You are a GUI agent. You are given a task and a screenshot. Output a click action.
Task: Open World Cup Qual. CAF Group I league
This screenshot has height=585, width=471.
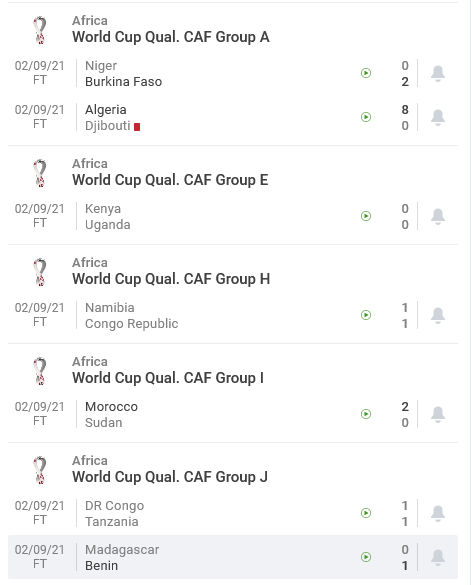[x=168, y=378]
